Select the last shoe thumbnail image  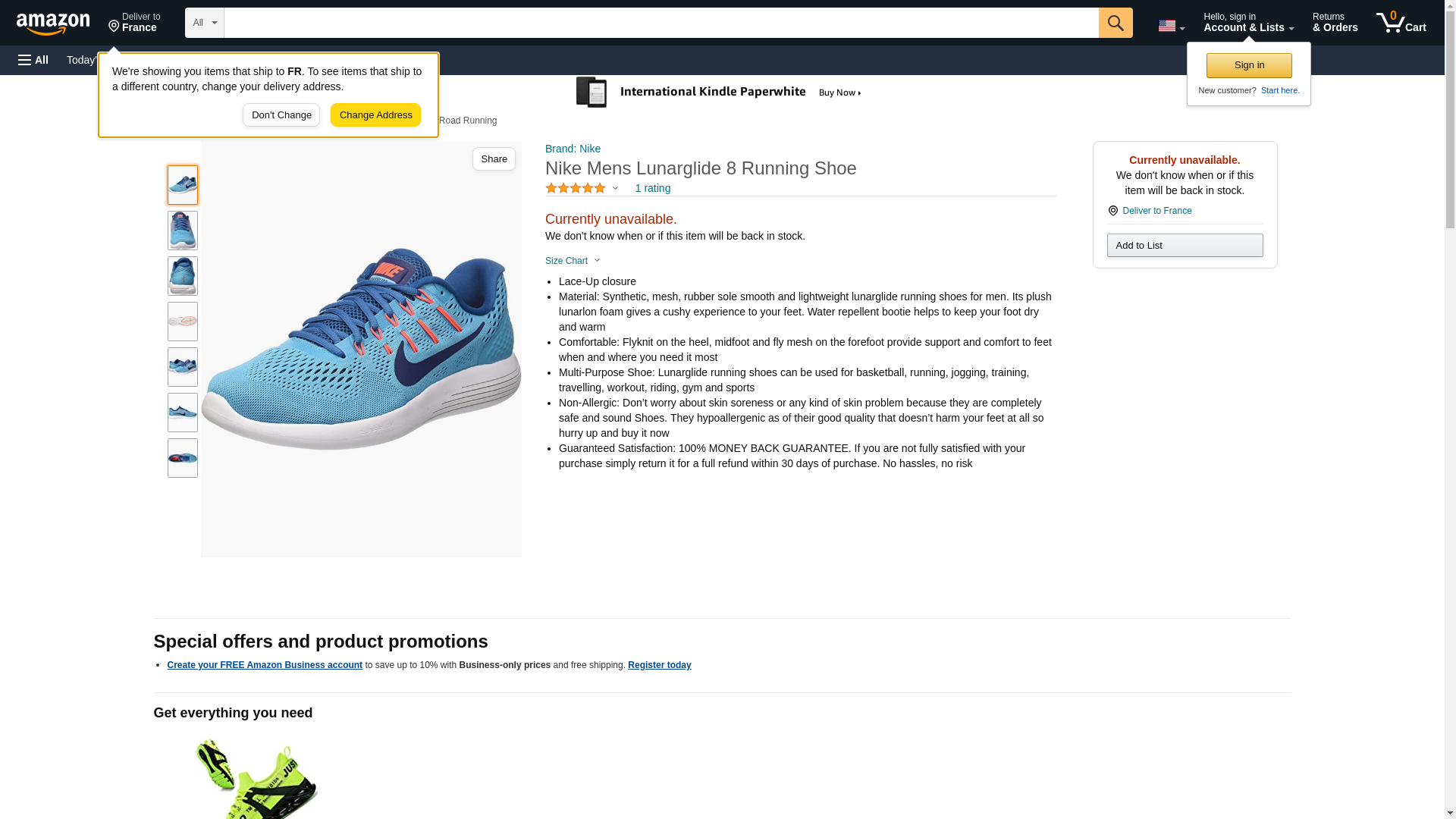[183, 458]
